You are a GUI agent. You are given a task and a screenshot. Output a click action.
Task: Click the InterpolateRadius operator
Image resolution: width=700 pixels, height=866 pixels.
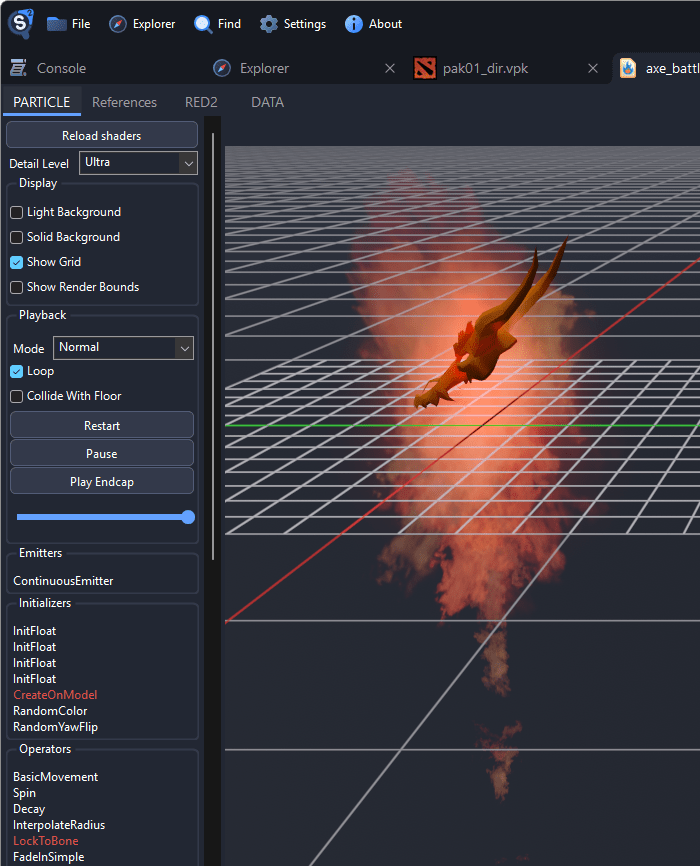click(59, 825)
